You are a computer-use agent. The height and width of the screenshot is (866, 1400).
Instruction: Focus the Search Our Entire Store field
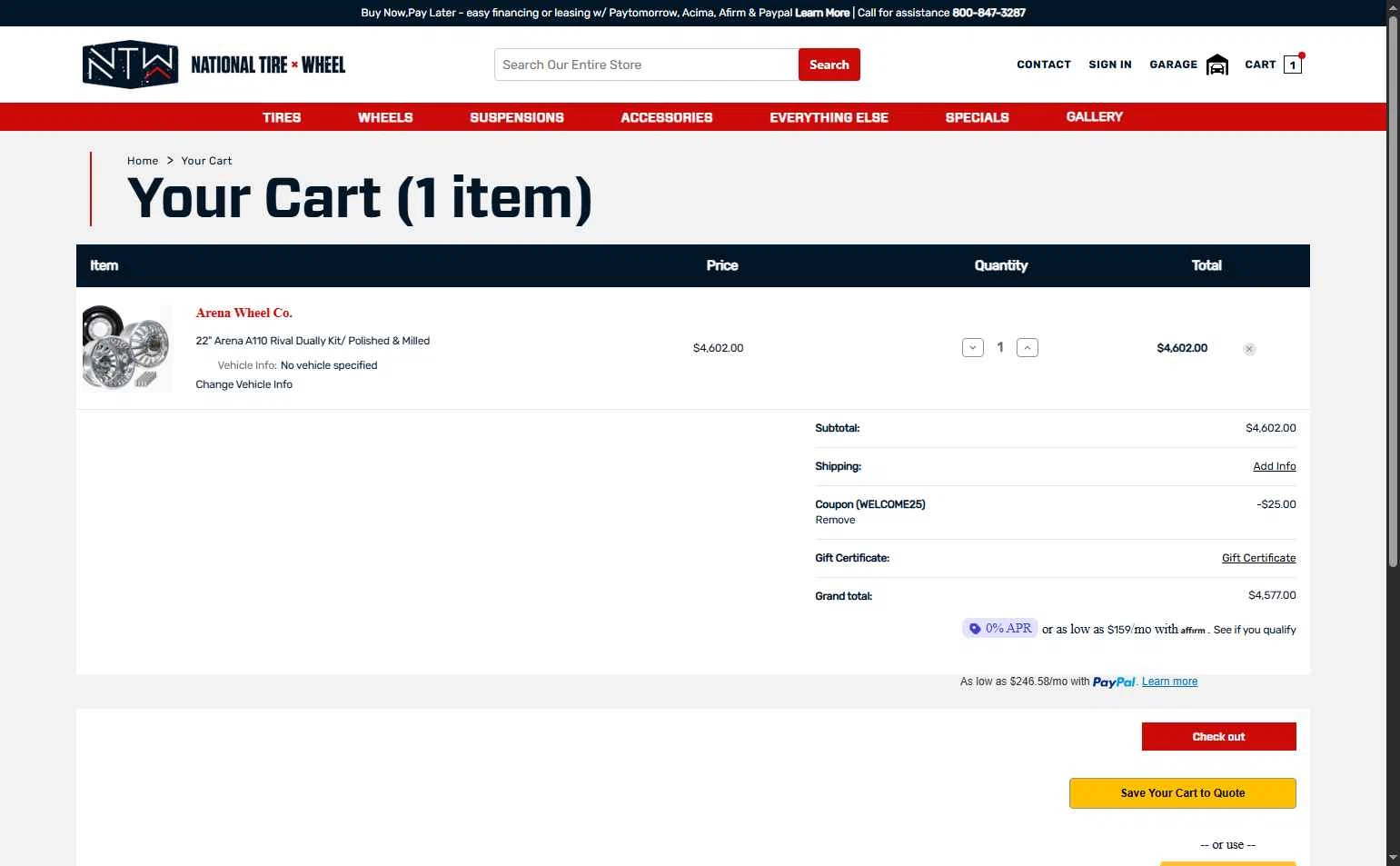(x=646, y=65)
